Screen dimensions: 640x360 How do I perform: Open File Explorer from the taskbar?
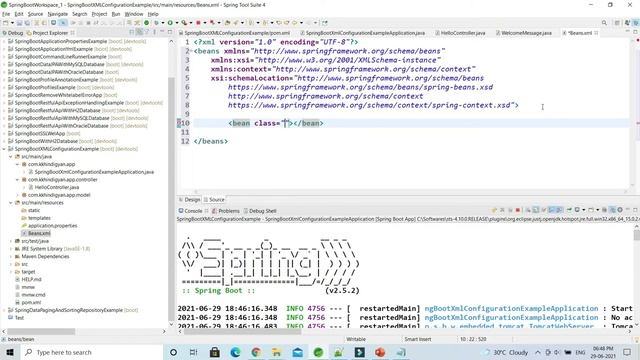click(x=276, y=352)
